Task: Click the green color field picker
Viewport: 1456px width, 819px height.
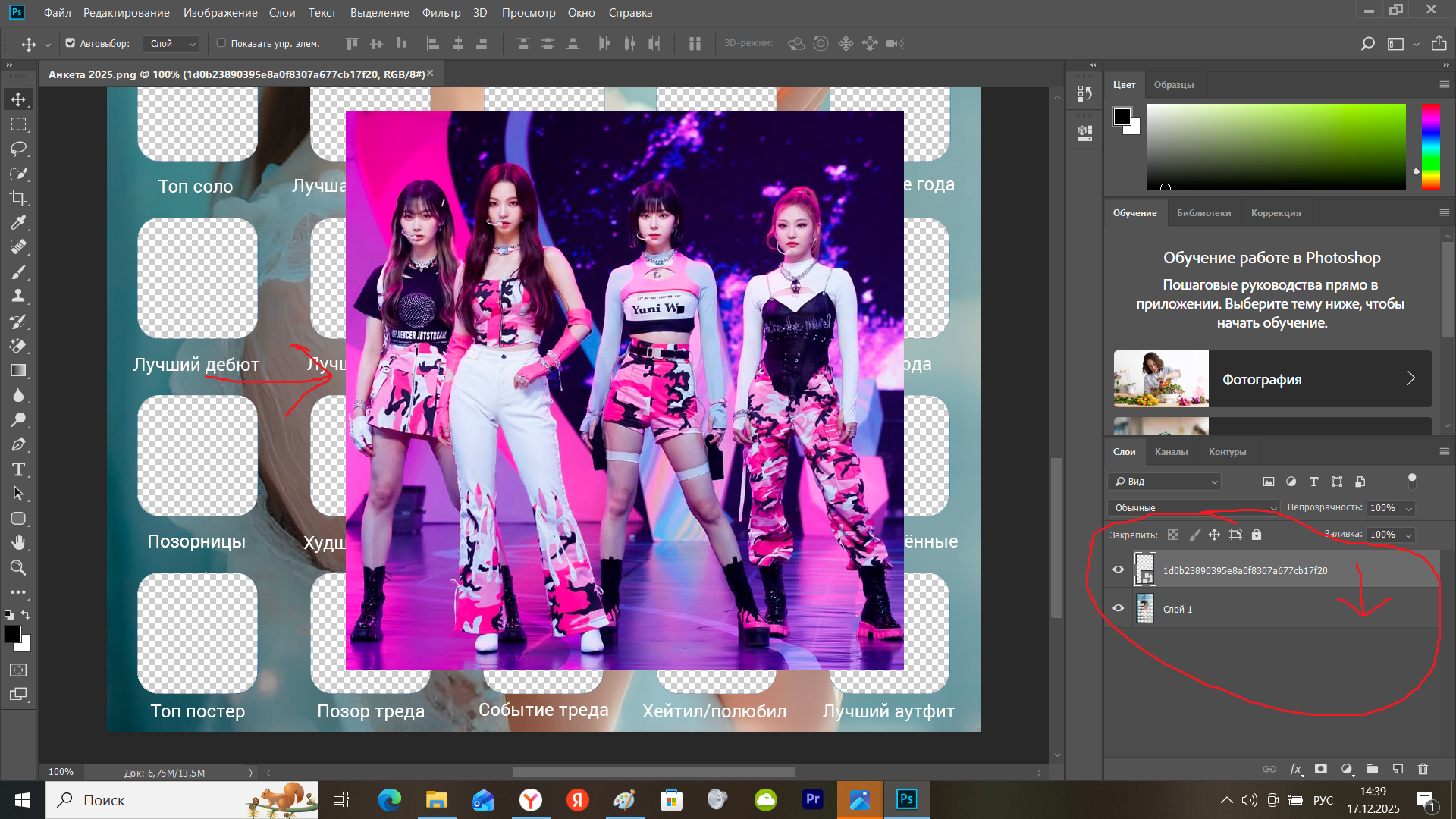Action: click(x=1276, y=146)
